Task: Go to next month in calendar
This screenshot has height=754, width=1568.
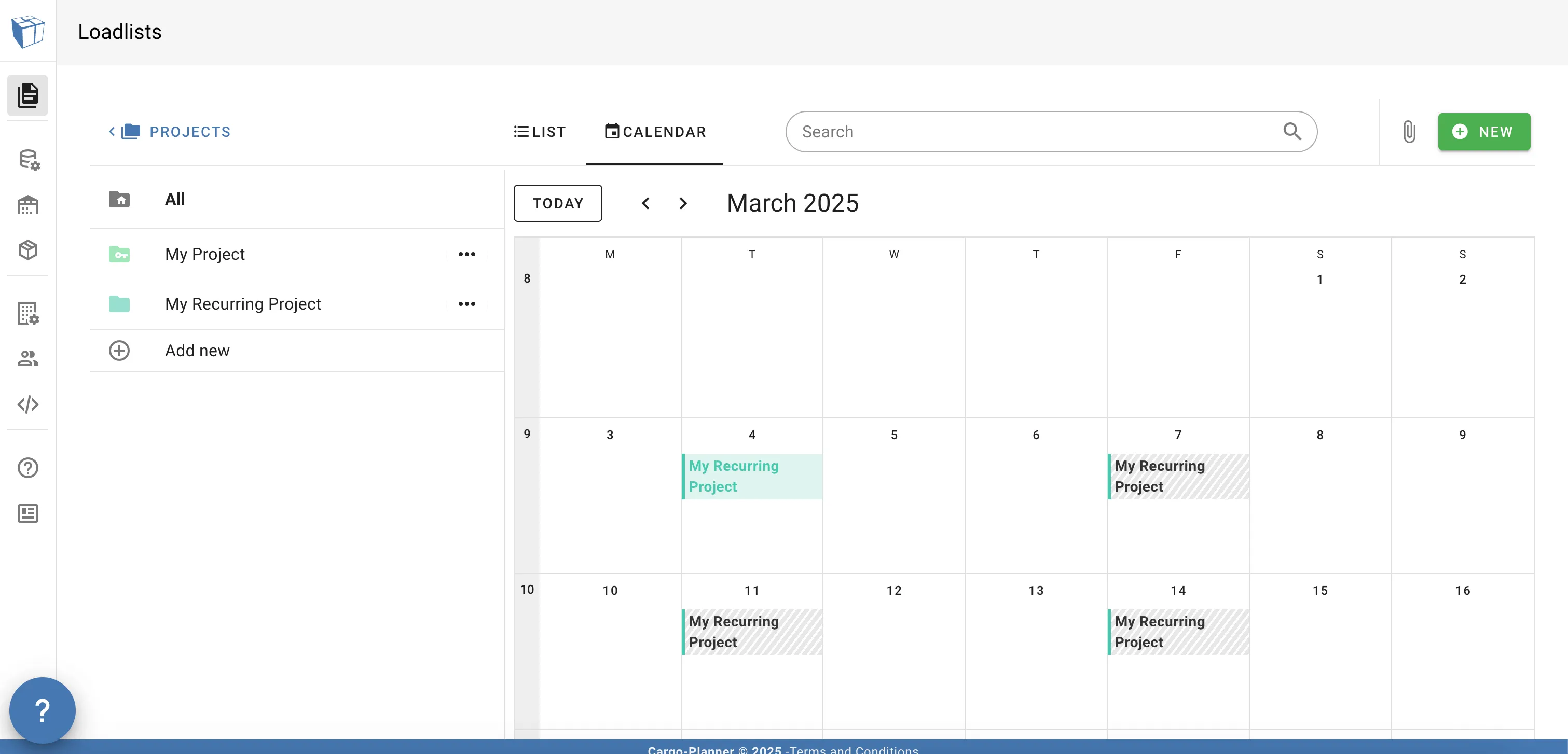Action: coord(683,203)
